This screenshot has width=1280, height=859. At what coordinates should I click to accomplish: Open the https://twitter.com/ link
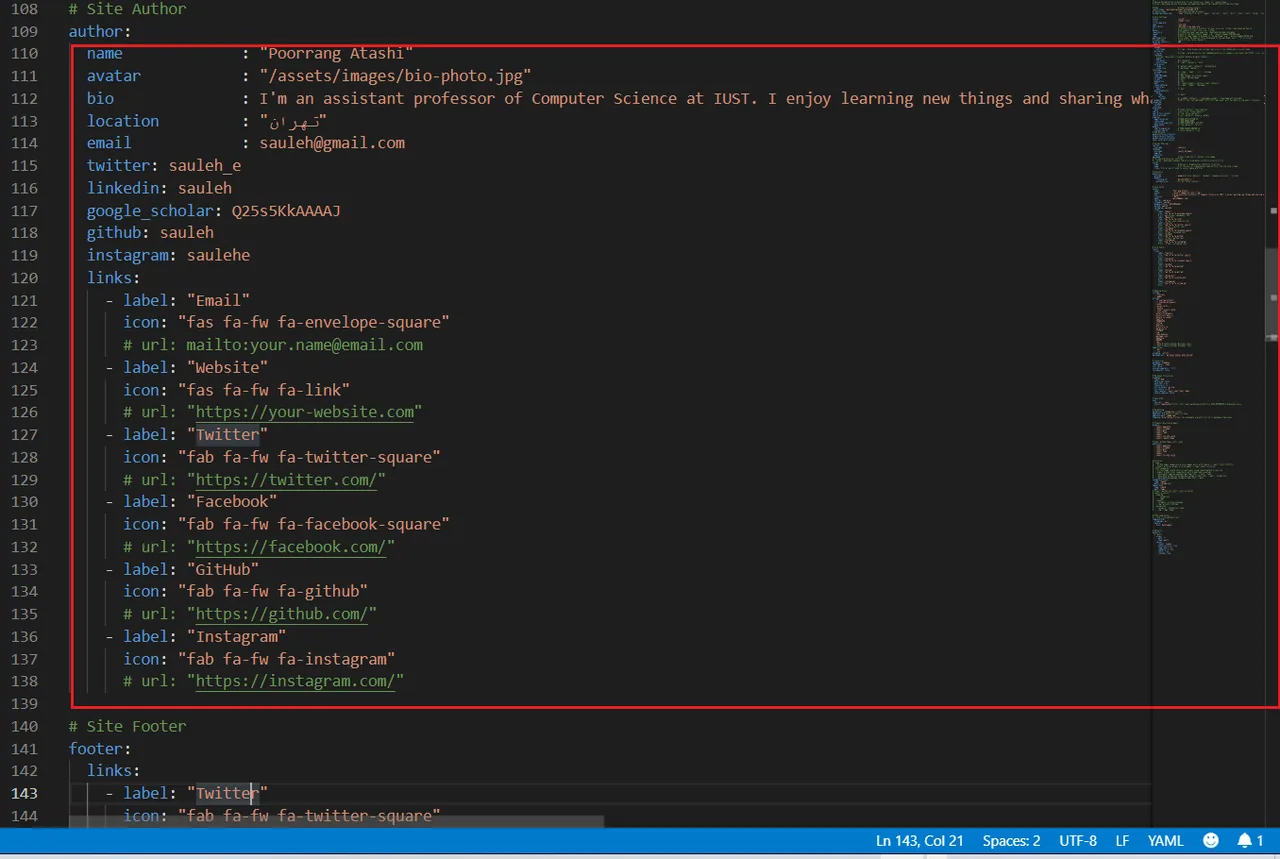click(286, 479)
